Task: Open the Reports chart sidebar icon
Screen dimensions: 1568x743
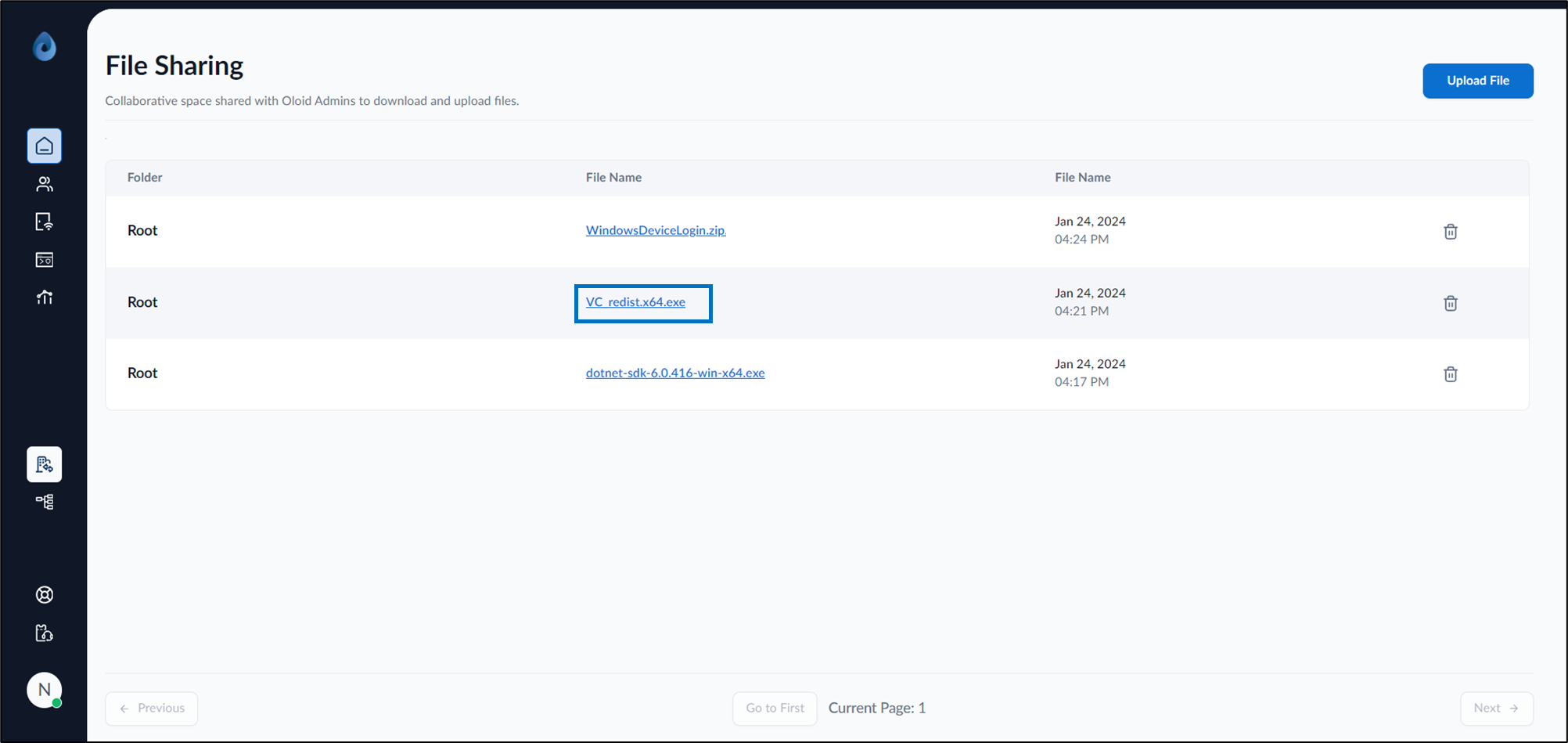Action: [45, 298]
